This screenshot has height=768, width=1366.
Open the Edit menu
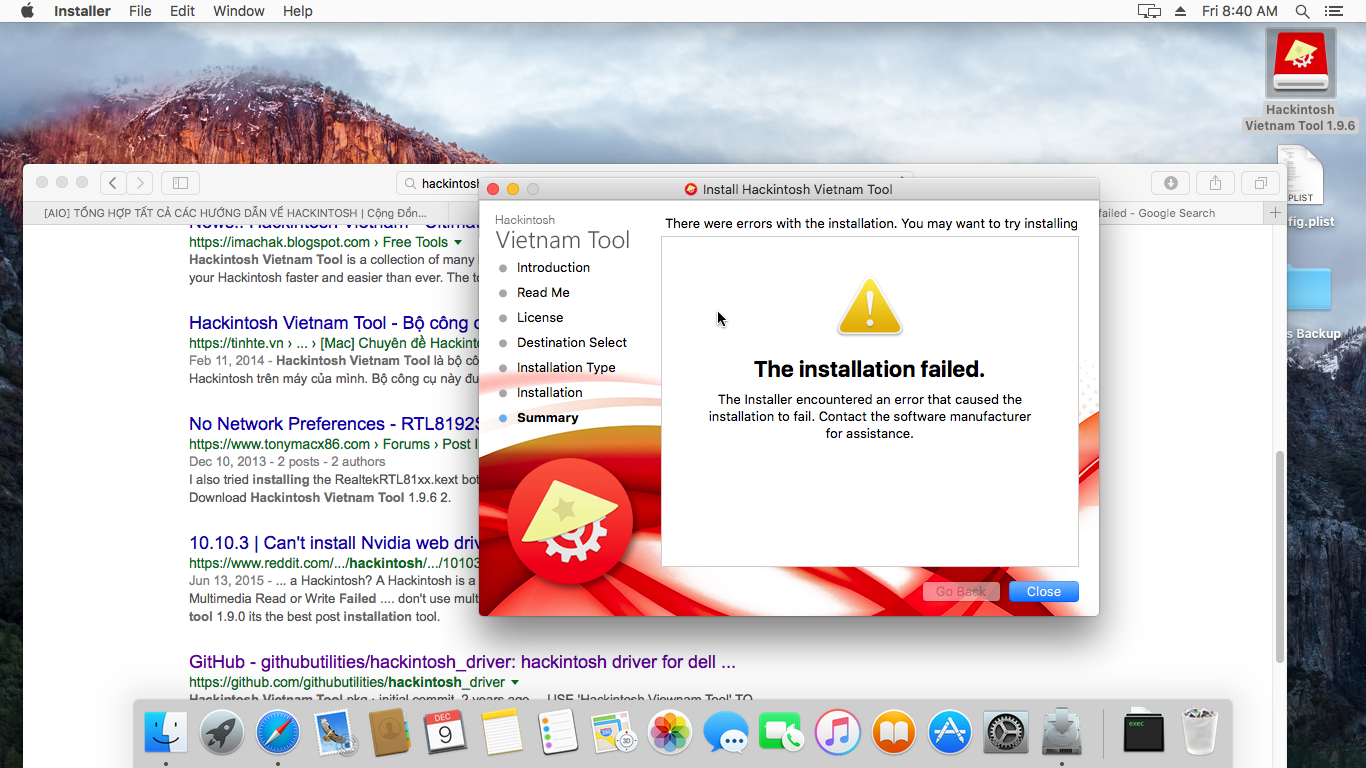tap(182, 11)
